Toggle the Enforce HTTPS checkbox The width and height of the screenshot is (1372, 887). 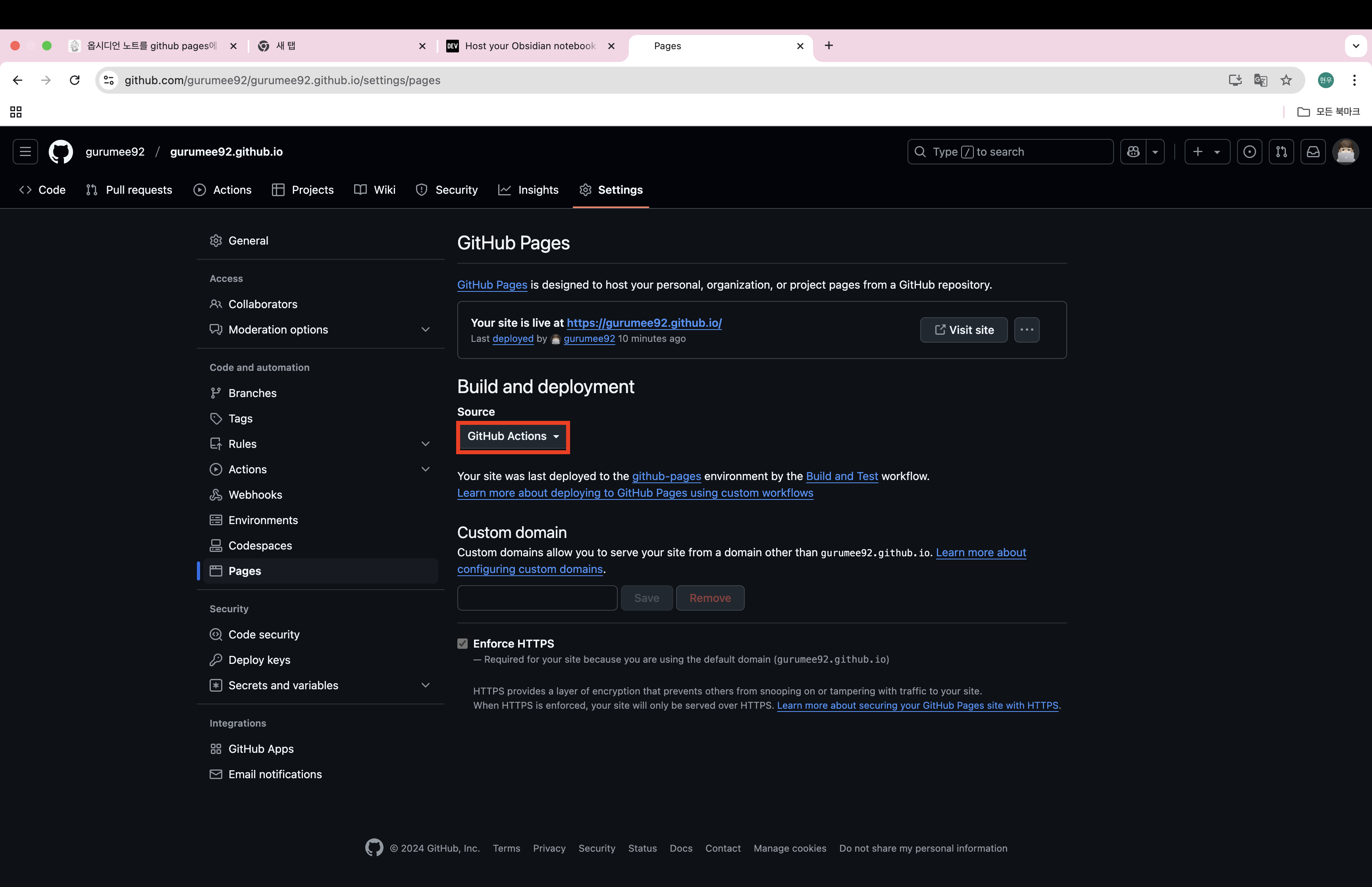[x=462, y=643]
